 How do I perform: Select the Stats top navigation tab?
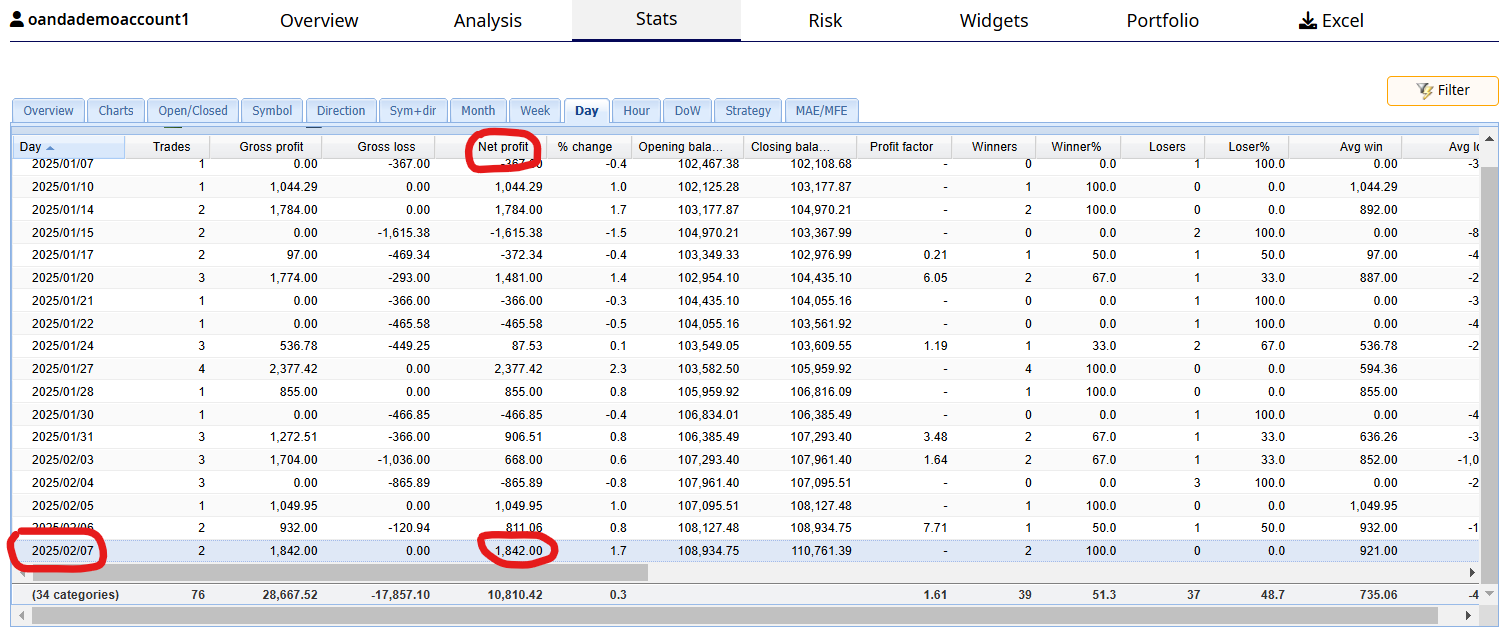(x=656, y=19)
